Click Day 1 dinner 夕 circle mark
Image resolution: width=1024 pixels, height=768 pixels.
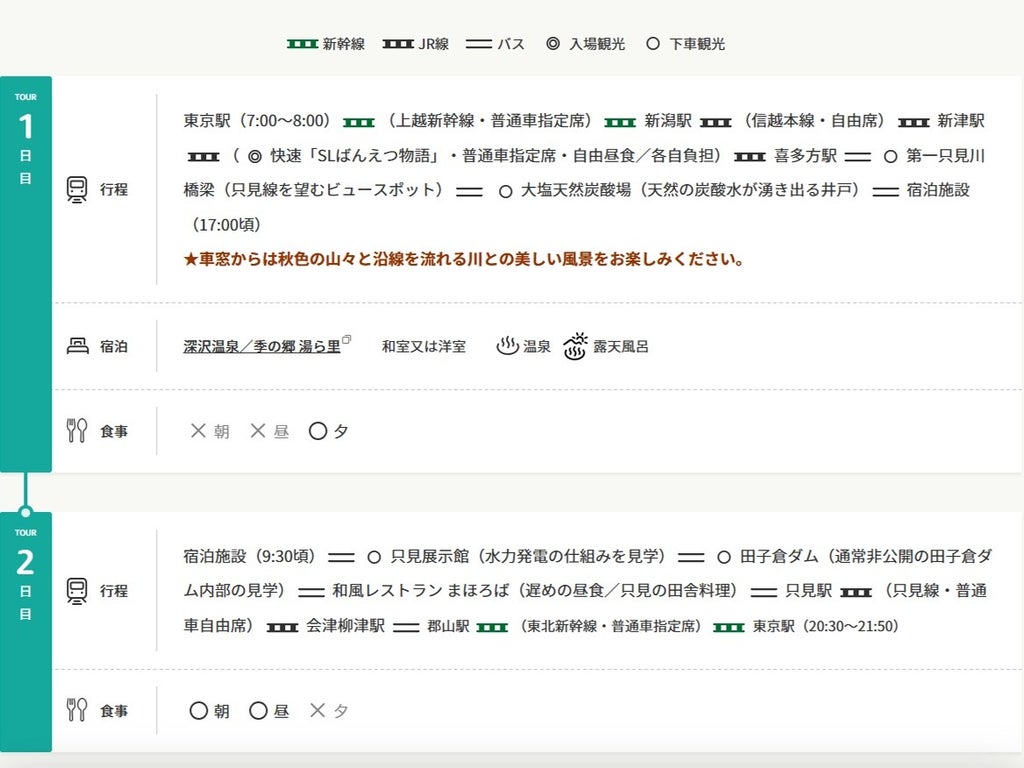(317, 431)
